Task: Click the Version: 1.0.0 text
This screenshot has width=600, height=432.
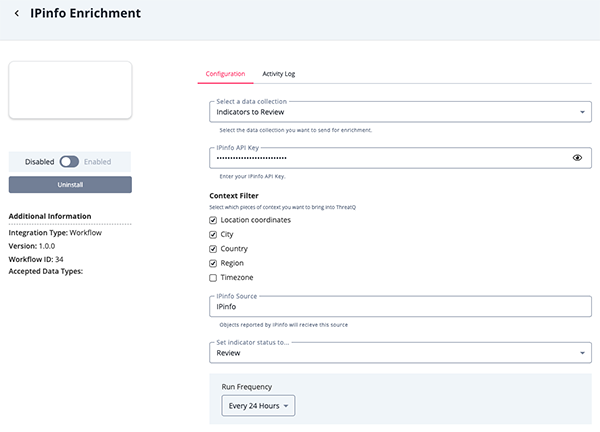Action: point(32,246)
